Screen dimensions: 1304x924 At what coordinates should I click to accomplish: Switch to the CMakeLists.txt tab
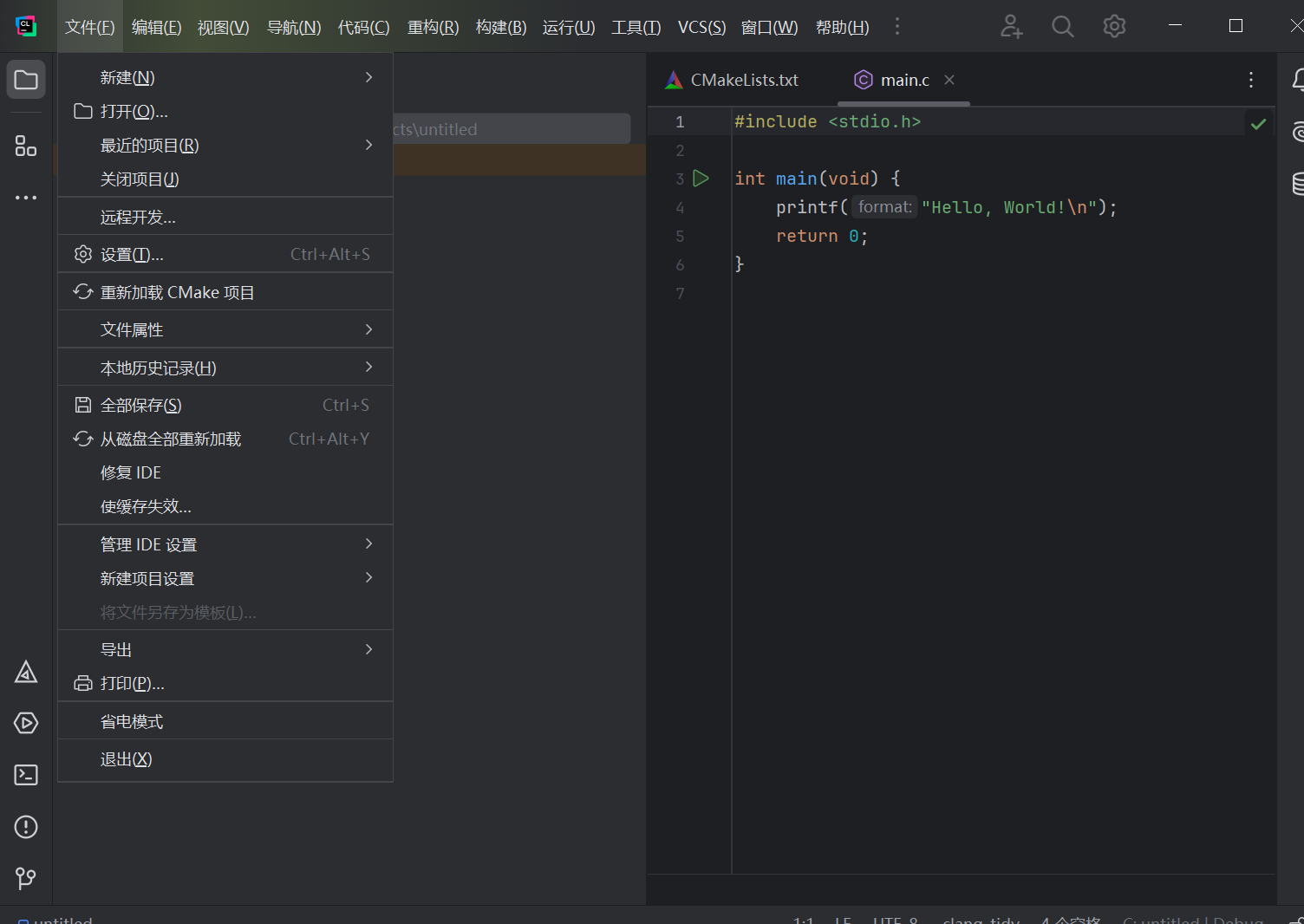pyautogui.click(x=744, y=79)
